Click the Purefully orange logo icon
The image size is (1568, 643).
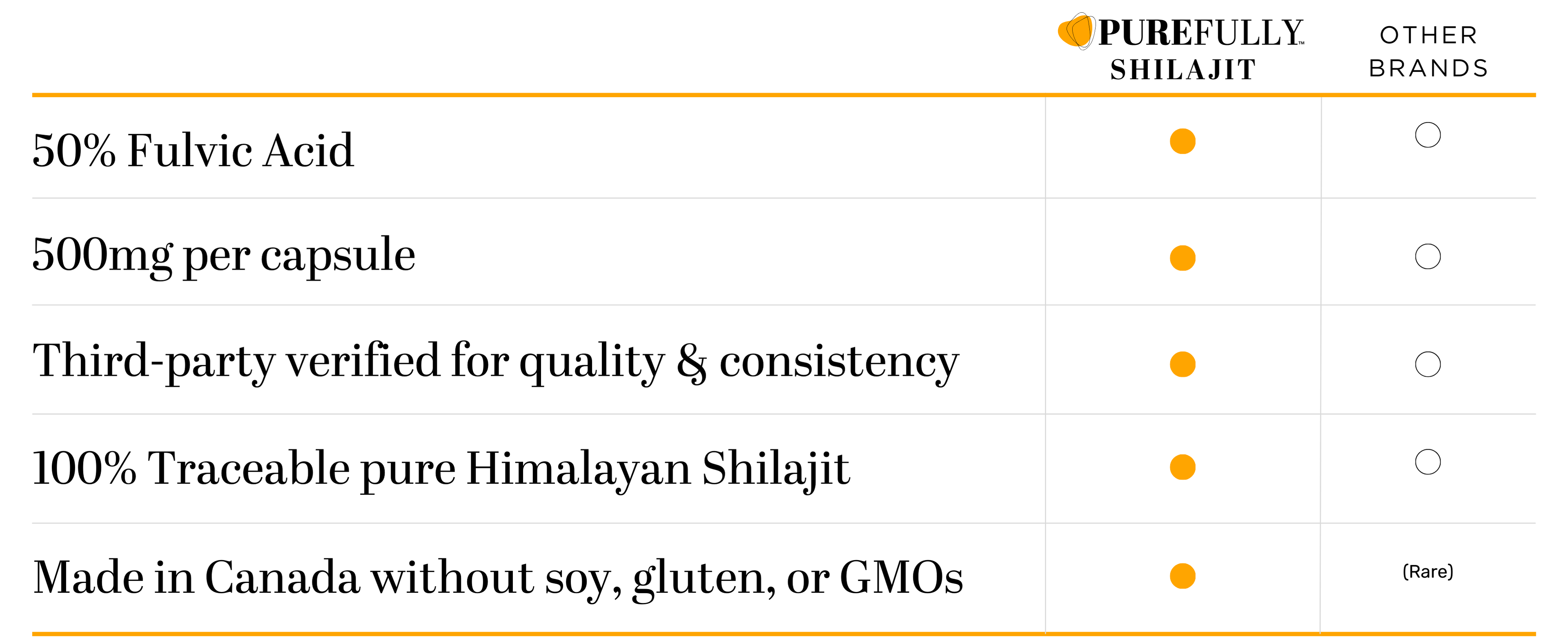point(1076,31)
